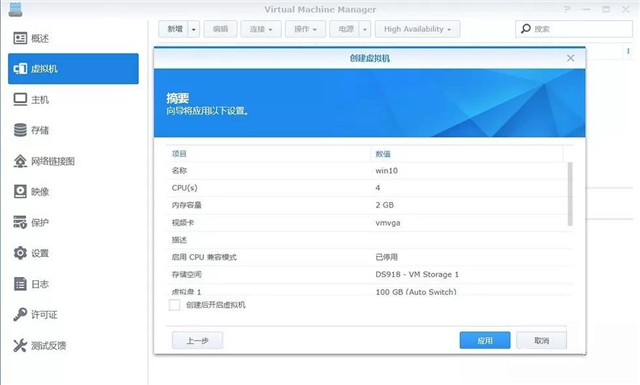
Task: Click the 存储 storage database icon
Action: pos(20,130)
